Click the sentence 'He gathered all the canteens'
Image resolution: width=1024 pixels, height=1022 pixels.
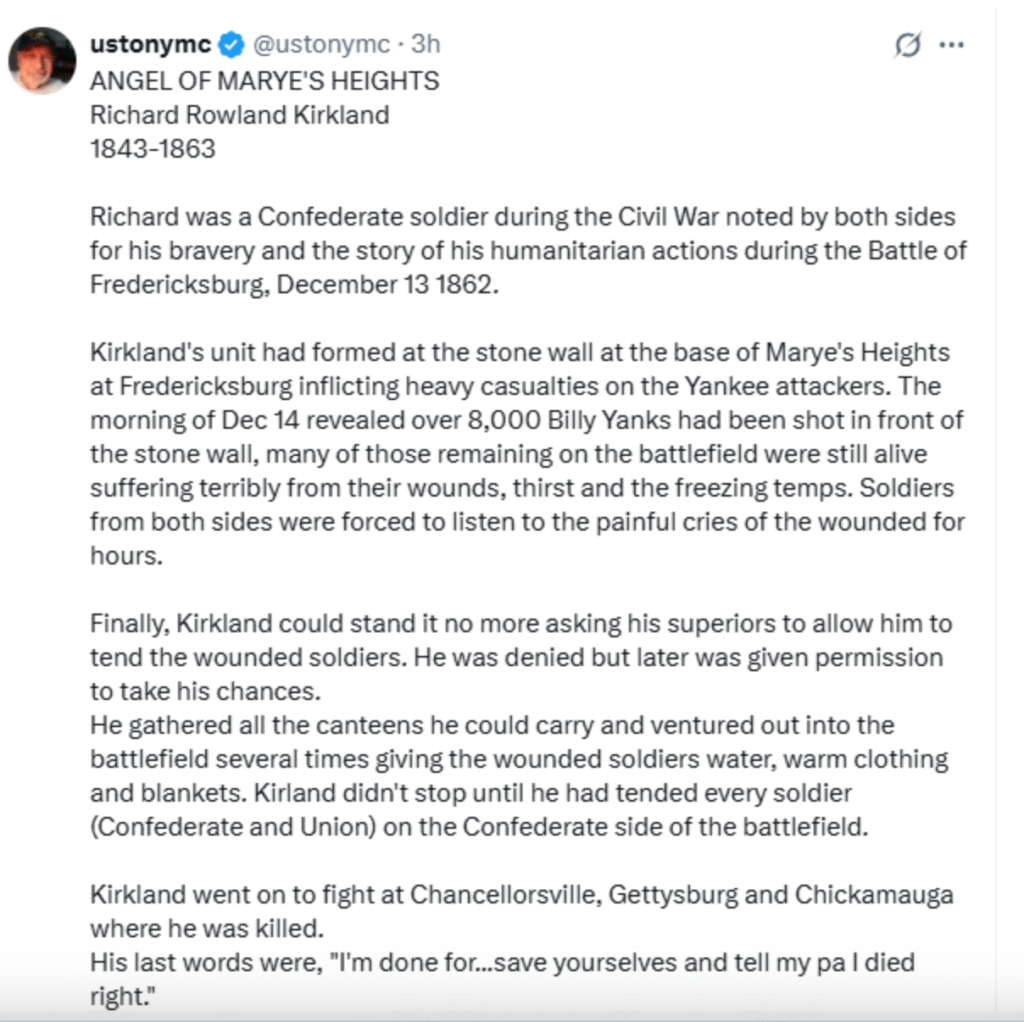coord(490,725)
